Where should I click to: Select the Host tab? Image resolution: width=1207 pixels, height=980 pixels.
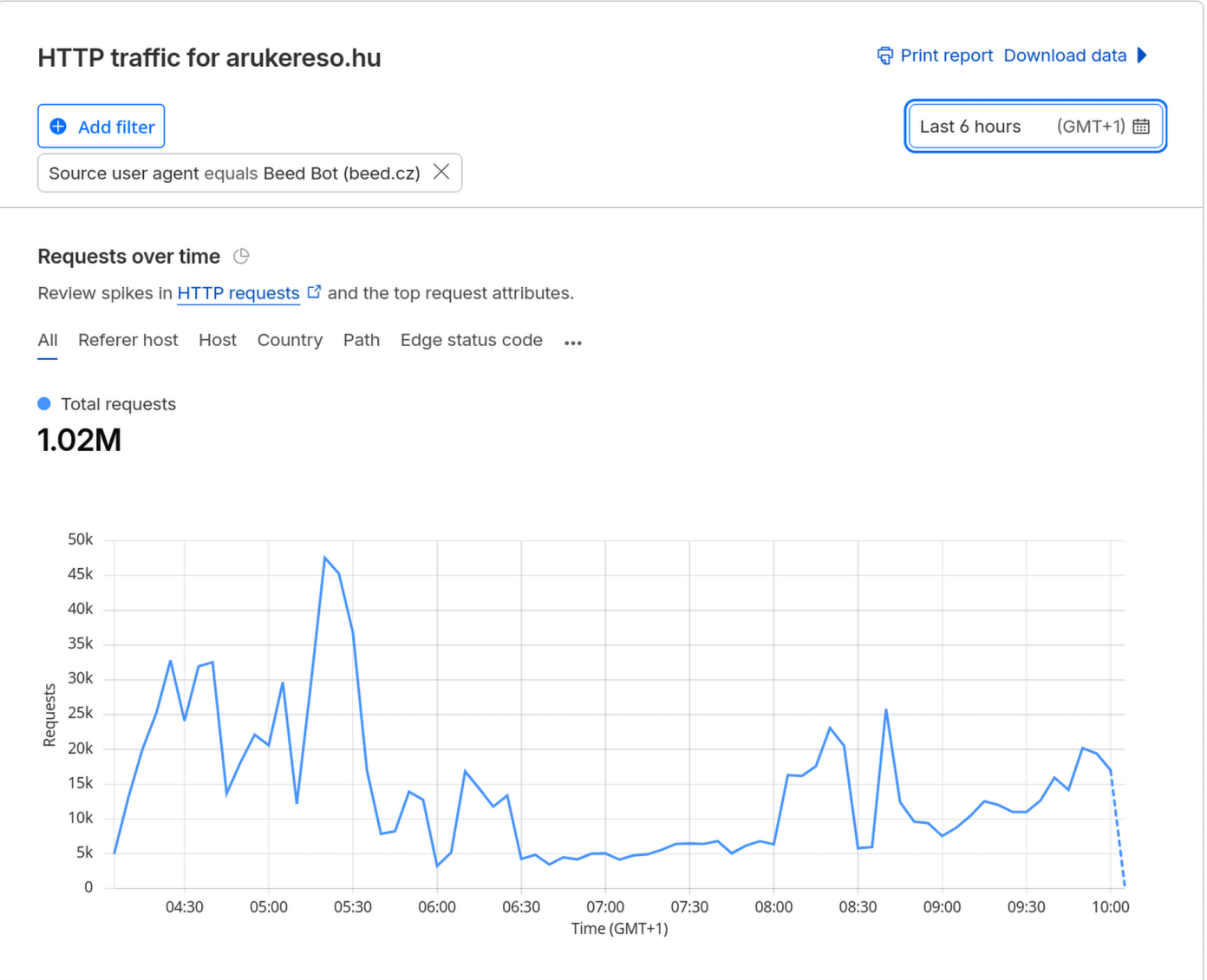click(217, 340)
